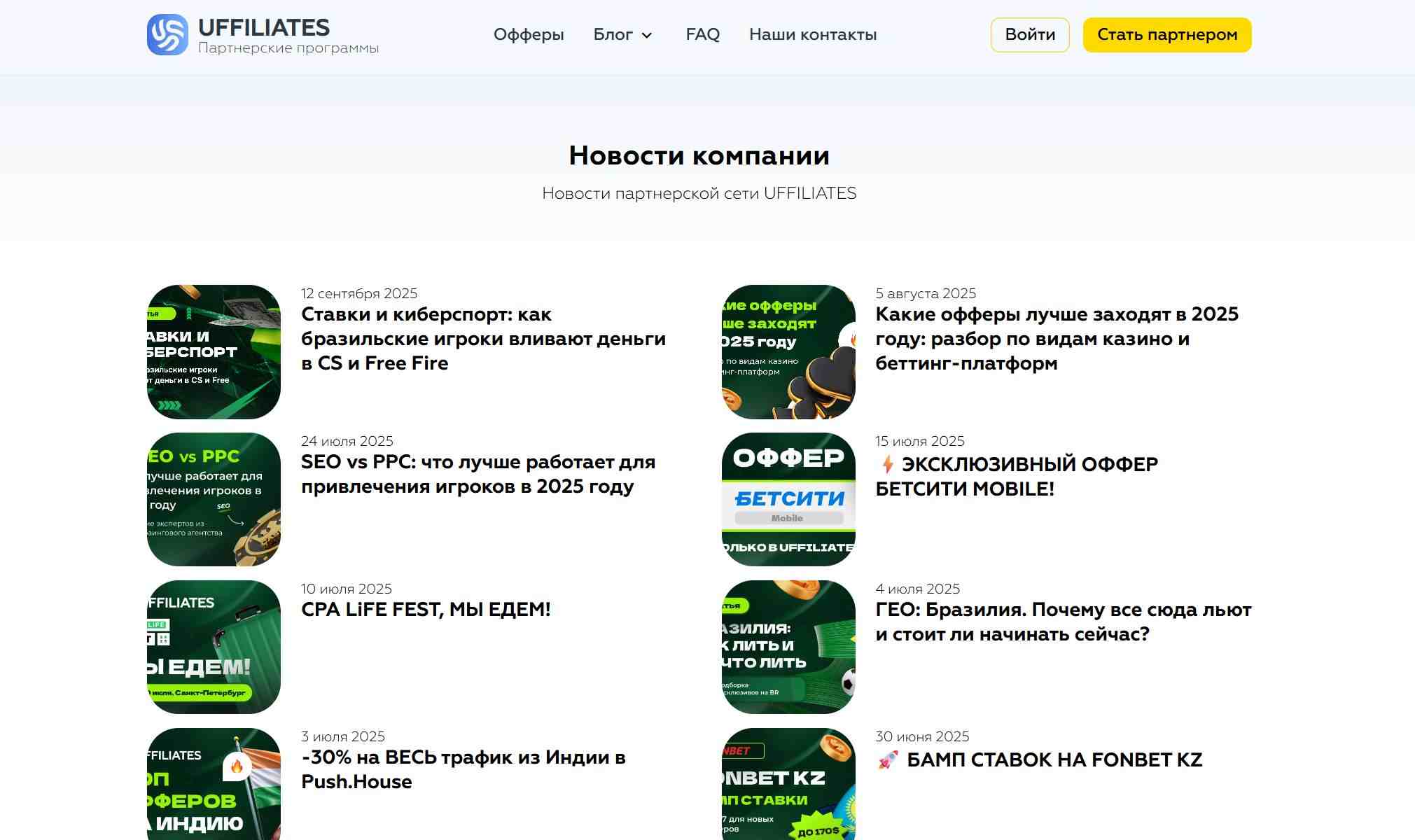Open the Офферы menu item
The height and width of the screenshot is (840, 1415).
[529, 34]
